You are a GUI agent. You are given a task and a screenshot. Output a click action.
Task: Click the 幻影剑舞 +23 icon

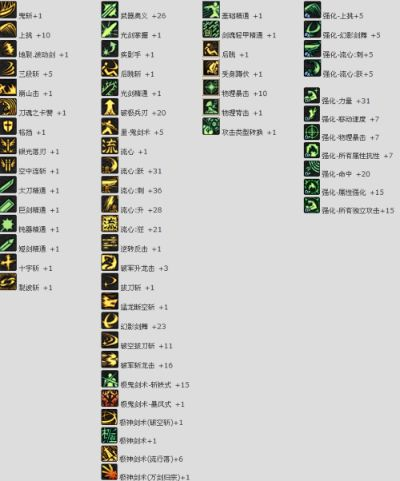point(110,321)
